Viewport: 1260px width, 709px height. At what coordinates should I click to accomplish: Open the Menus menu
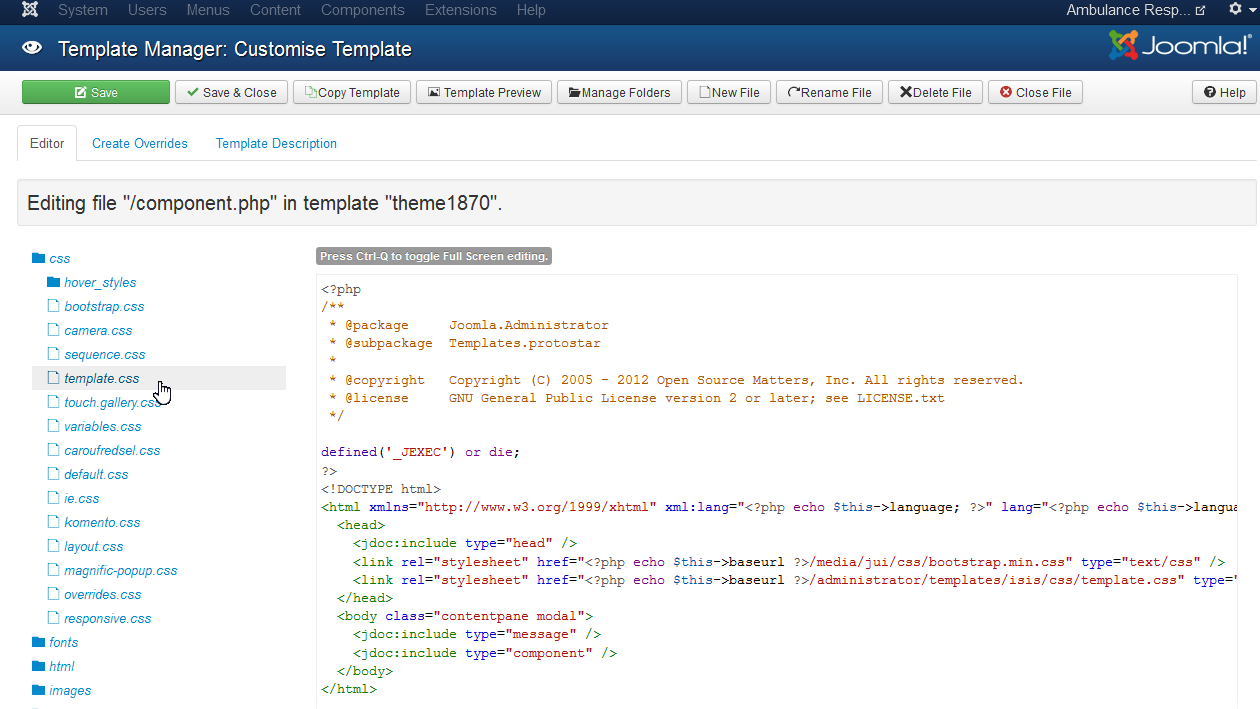coord(208,10)
